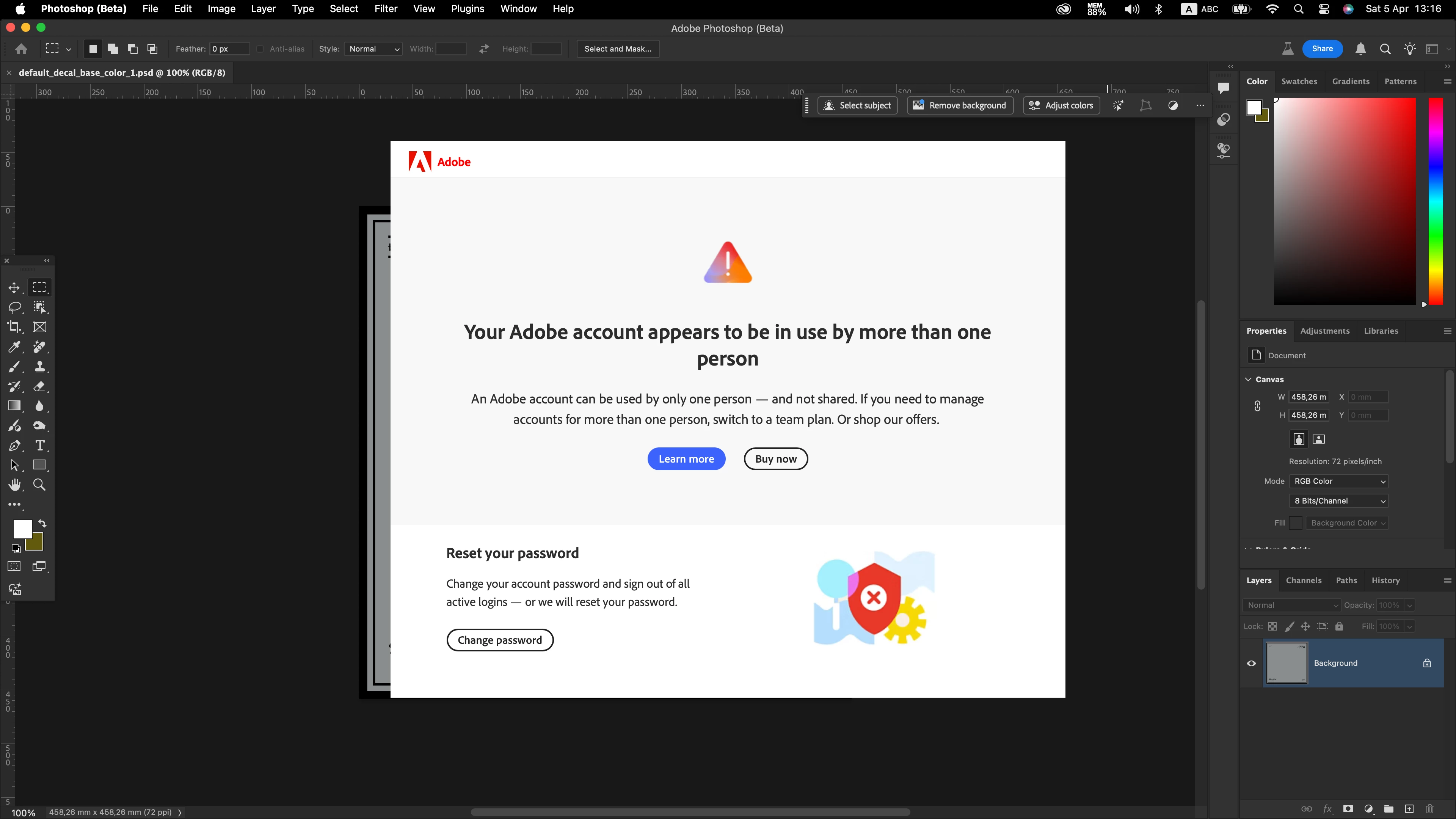Hide the Background layer visibility eye
The image size is (1456, 819).
[x=1251, y=663]
